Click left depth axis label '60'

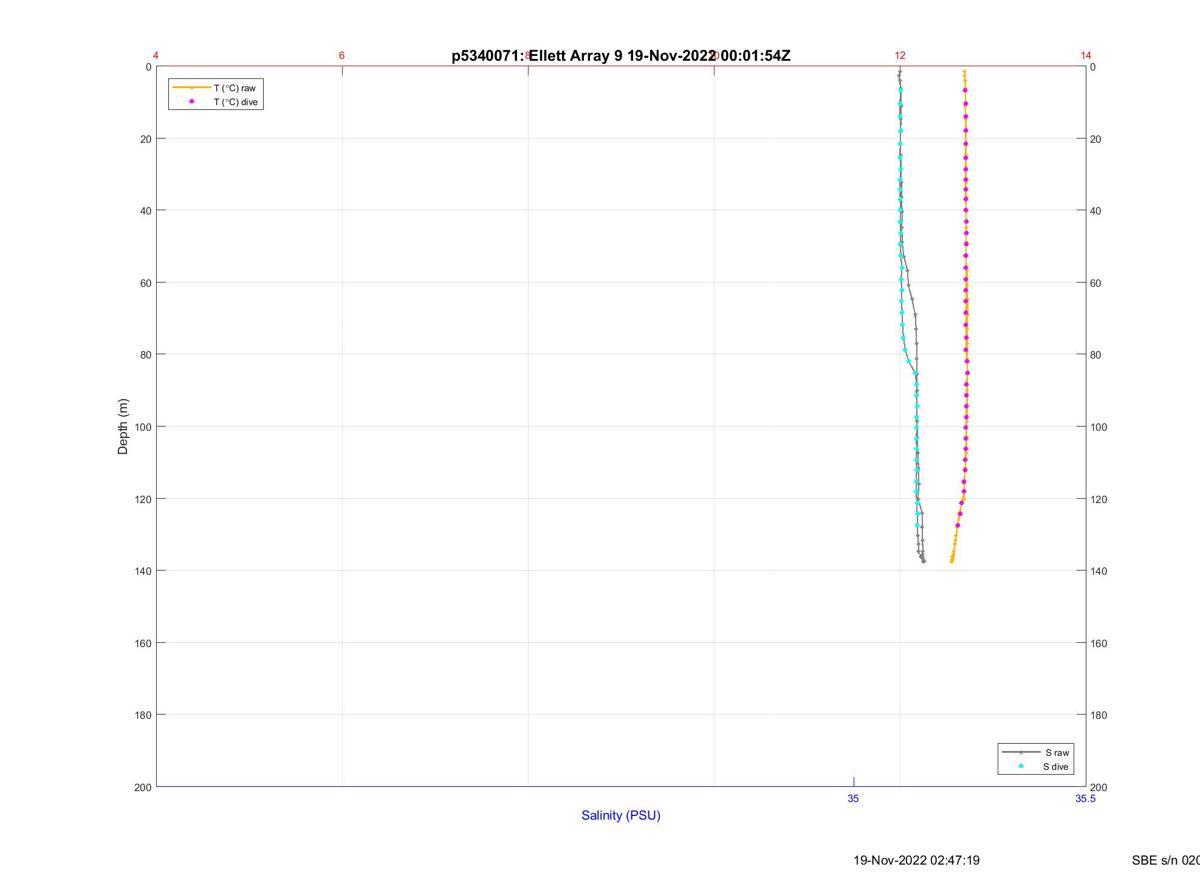146,283
